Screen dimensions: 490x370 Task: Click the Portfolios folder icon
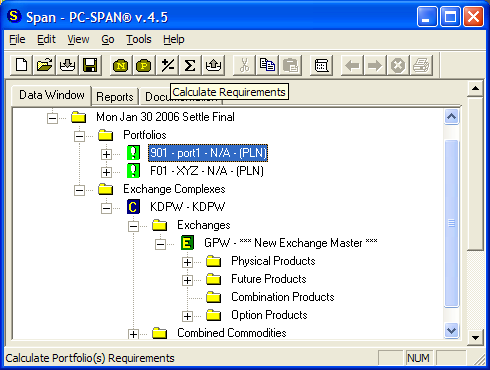[106, 135]
